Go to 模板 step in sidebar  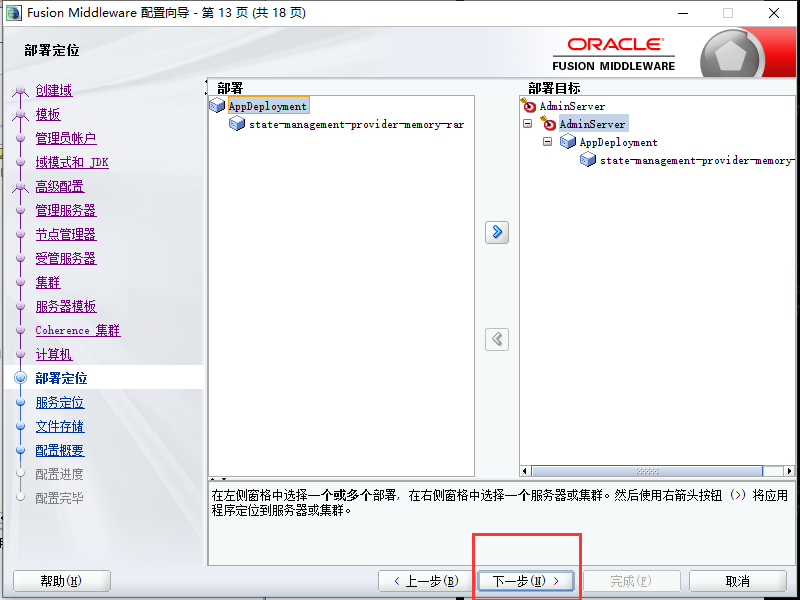48,114
